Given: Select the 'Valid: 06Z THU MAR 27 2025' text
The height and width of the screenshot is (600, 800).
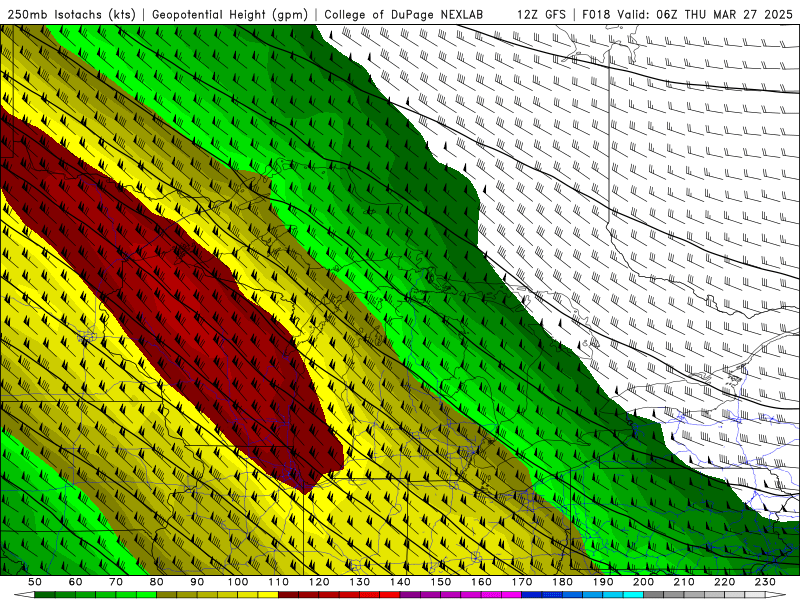Looking at the screenshot, I should pyautogui.click(x=705, y=15).
